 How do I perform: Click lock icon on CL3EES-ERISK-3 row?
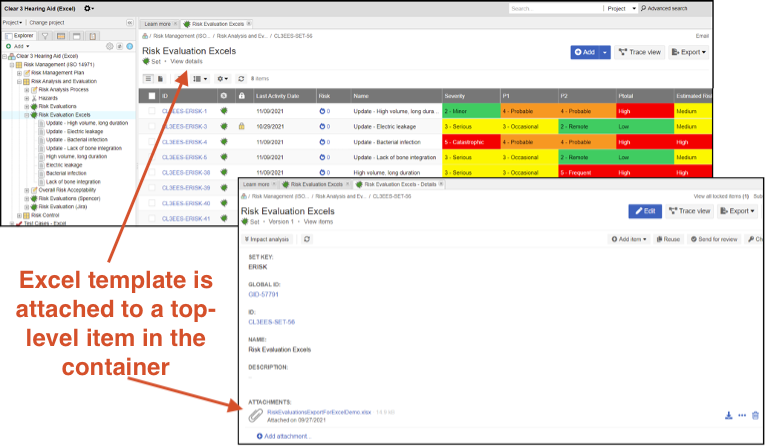[242, 126]
